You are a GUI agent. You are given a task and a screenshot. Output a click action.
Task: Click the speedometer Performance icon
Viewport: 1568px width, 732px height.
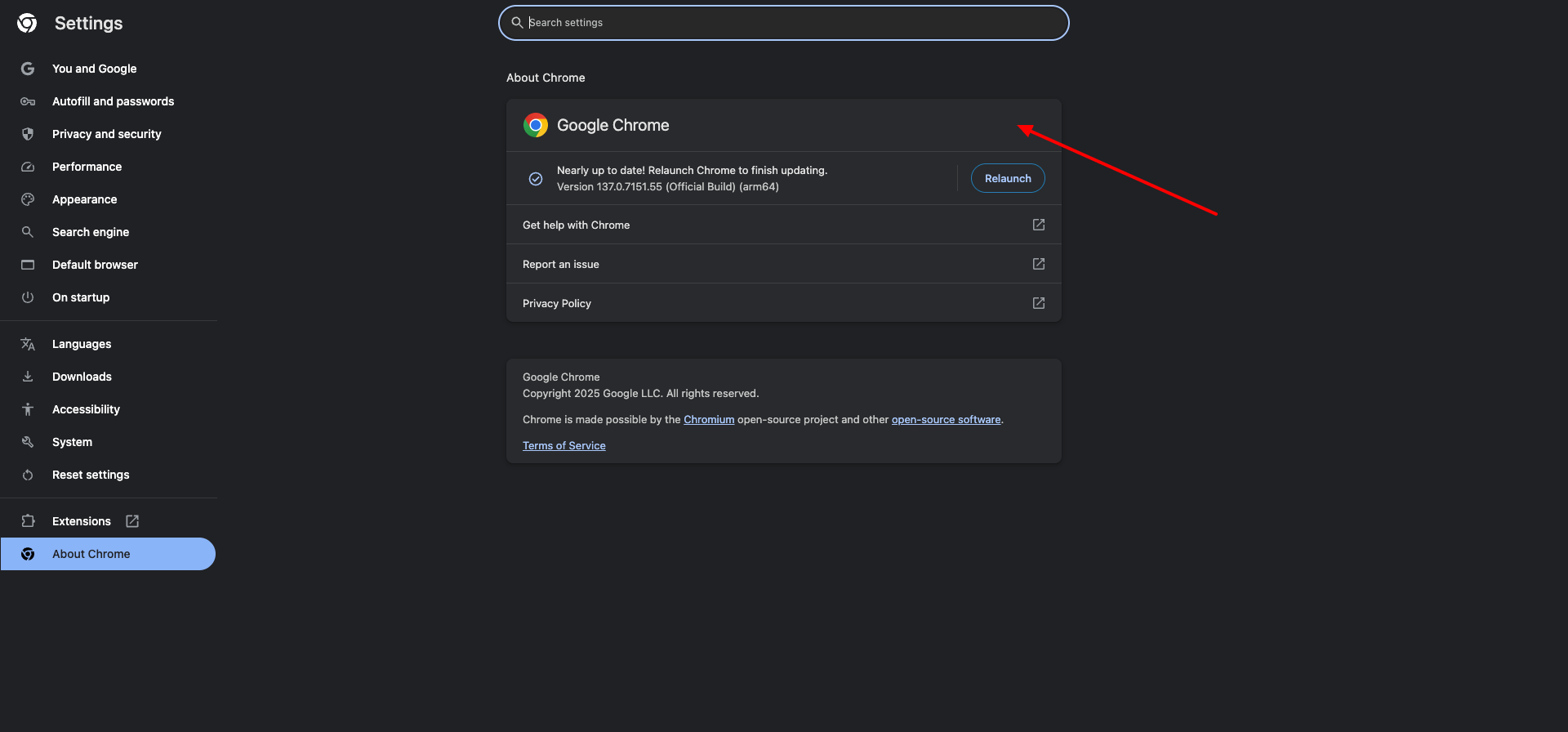[x=28, y=167]
